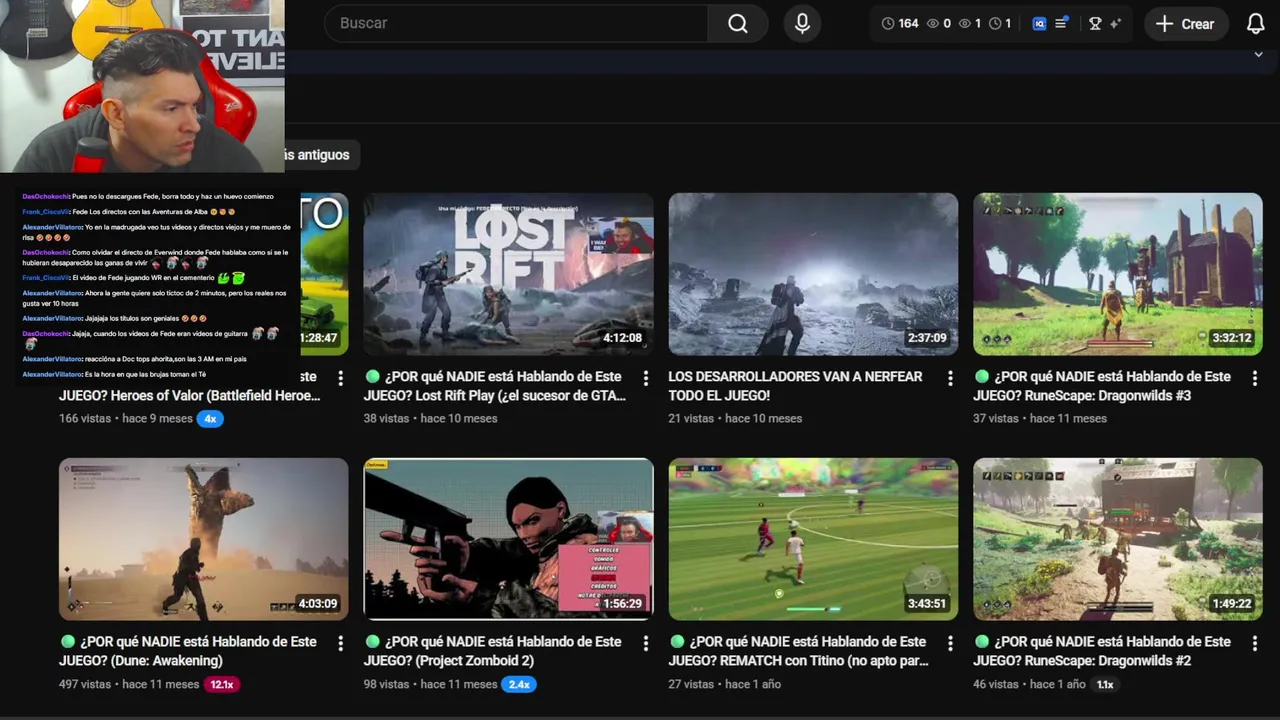Click the magnifier search button
This screenshot has width=1280, height=720.
pos(738,24)
